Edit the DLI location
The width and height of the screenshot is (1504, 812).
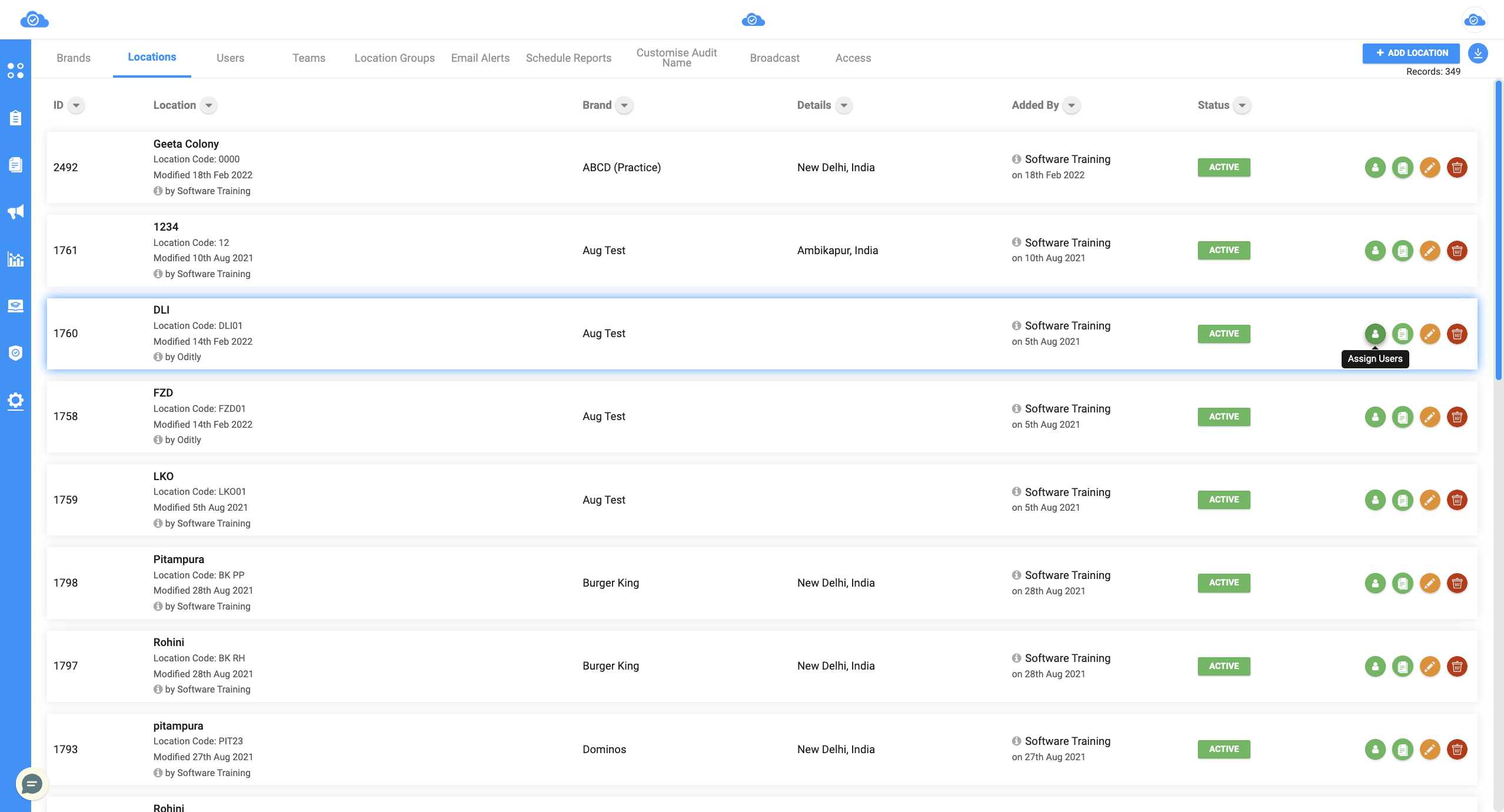pyautogui.click(x=1430, y=334)
